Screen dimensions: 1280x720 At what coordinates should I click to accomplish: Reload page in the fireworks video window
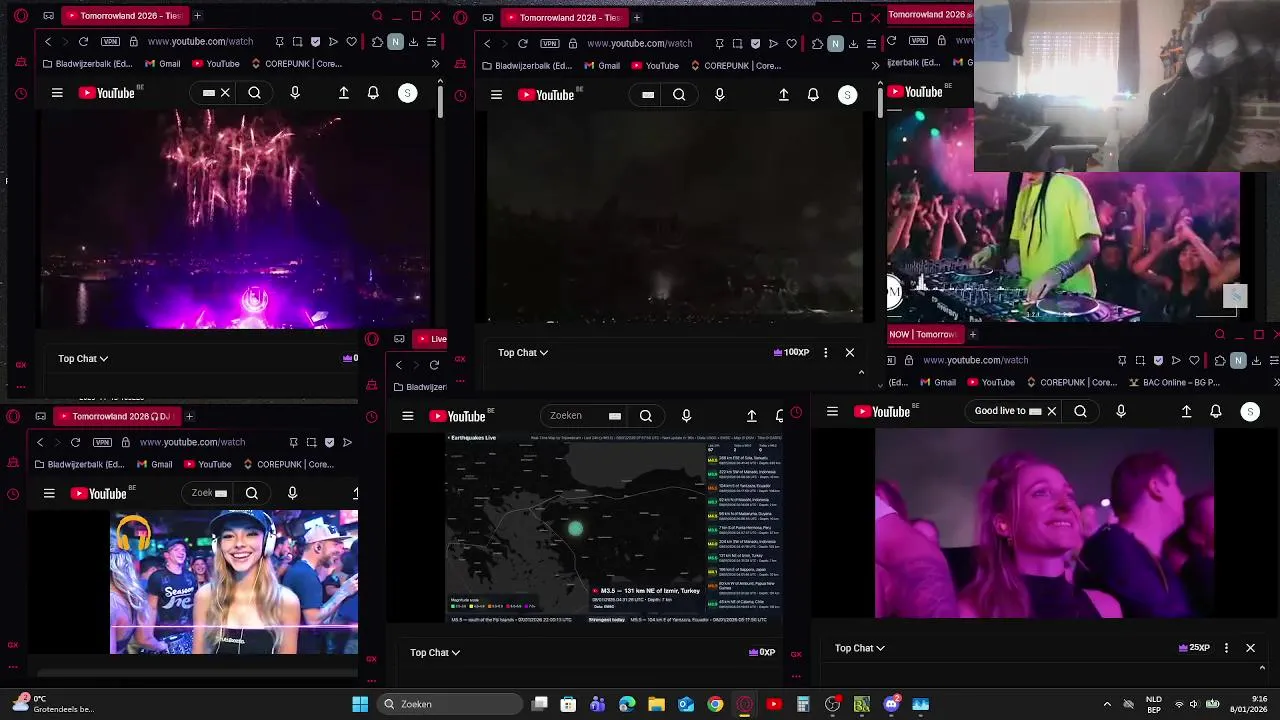(83, 42)
